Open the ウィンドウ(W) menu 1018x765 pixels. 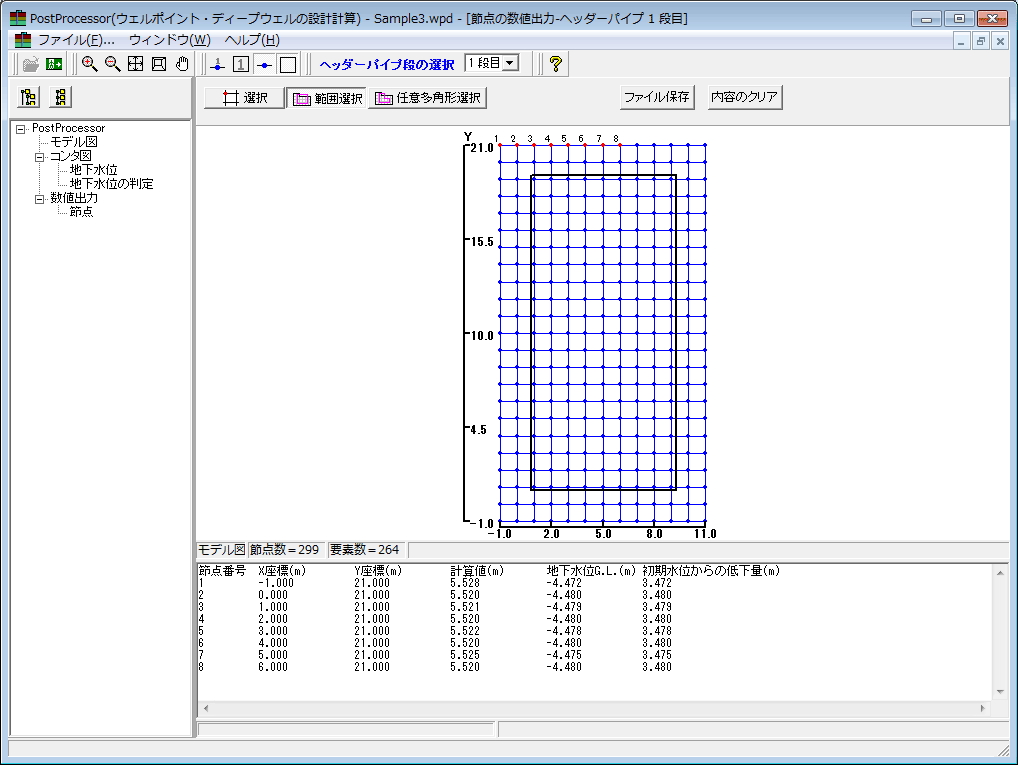click(x=169, y=40)
